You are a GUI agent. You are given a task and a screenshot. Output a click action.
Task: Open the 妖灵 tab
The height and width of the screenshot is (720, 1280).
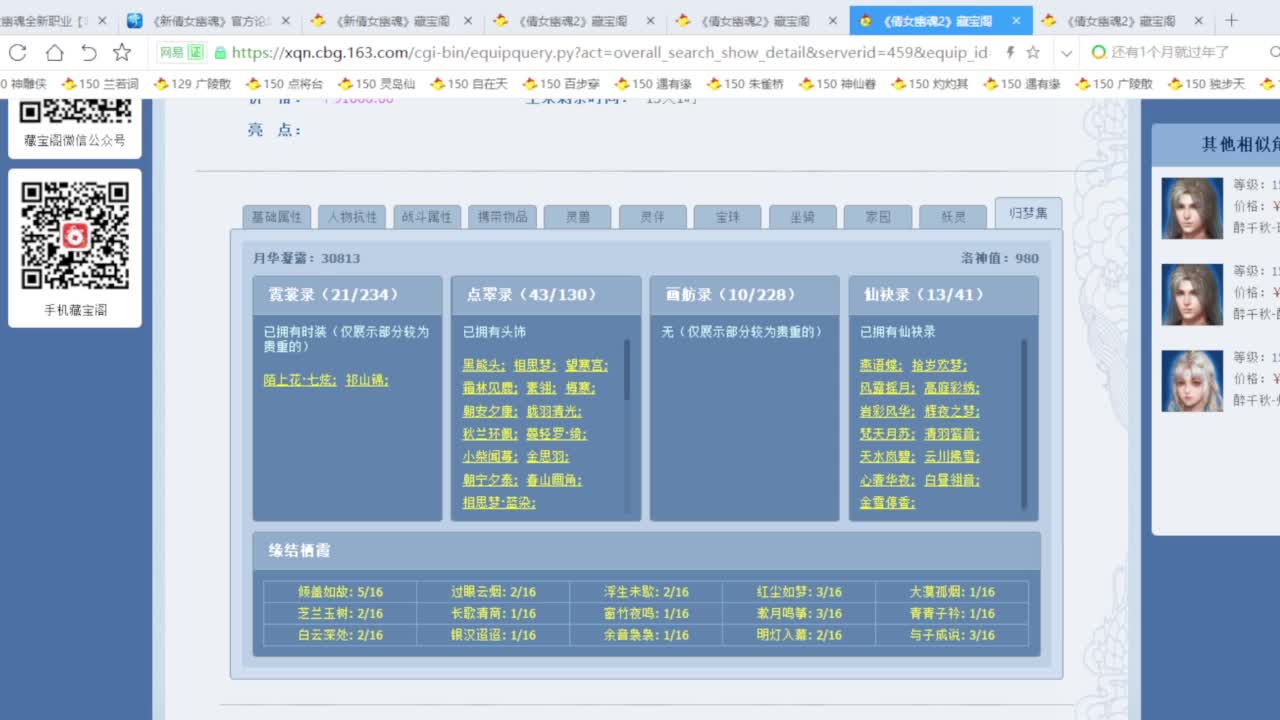pyautogui.click(x=953, y=217)
